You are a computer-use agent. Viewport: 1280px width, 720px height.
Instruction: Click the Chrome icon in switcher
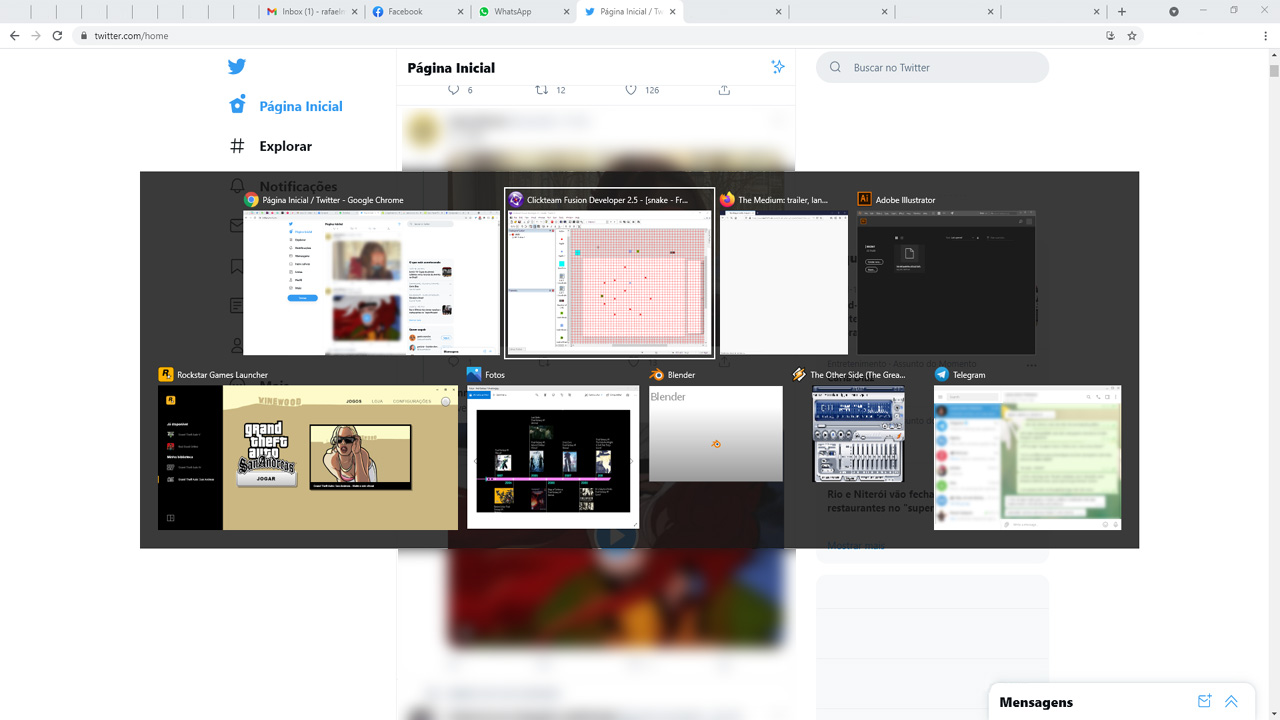coord(252,200)
